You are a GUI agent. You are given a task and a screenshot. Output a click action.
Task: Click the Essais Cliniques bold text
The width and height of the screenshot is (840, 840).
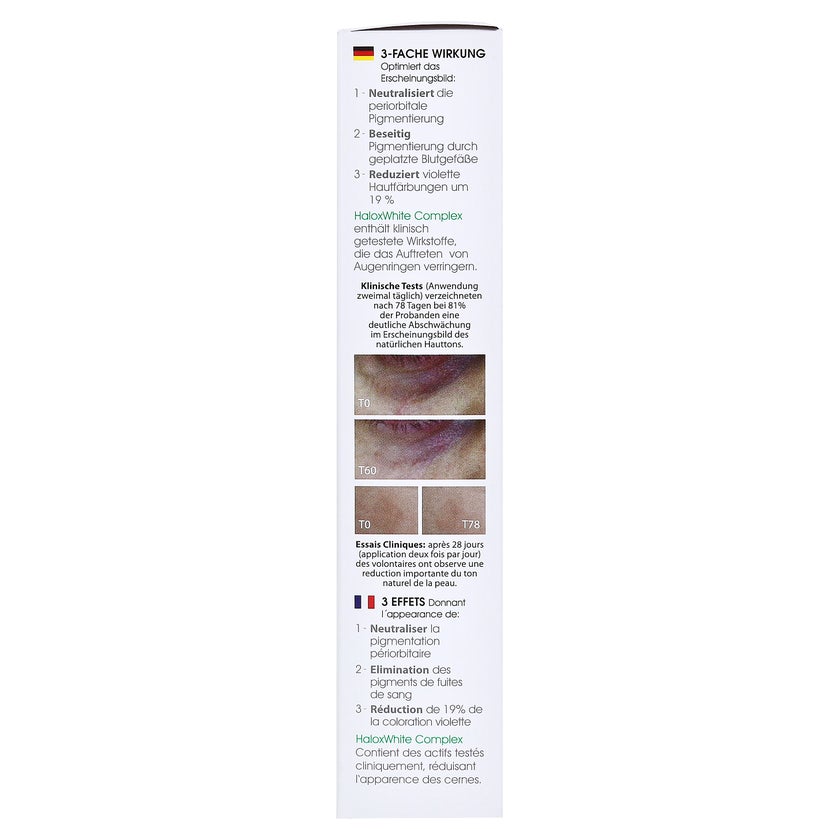click(391, 545)
